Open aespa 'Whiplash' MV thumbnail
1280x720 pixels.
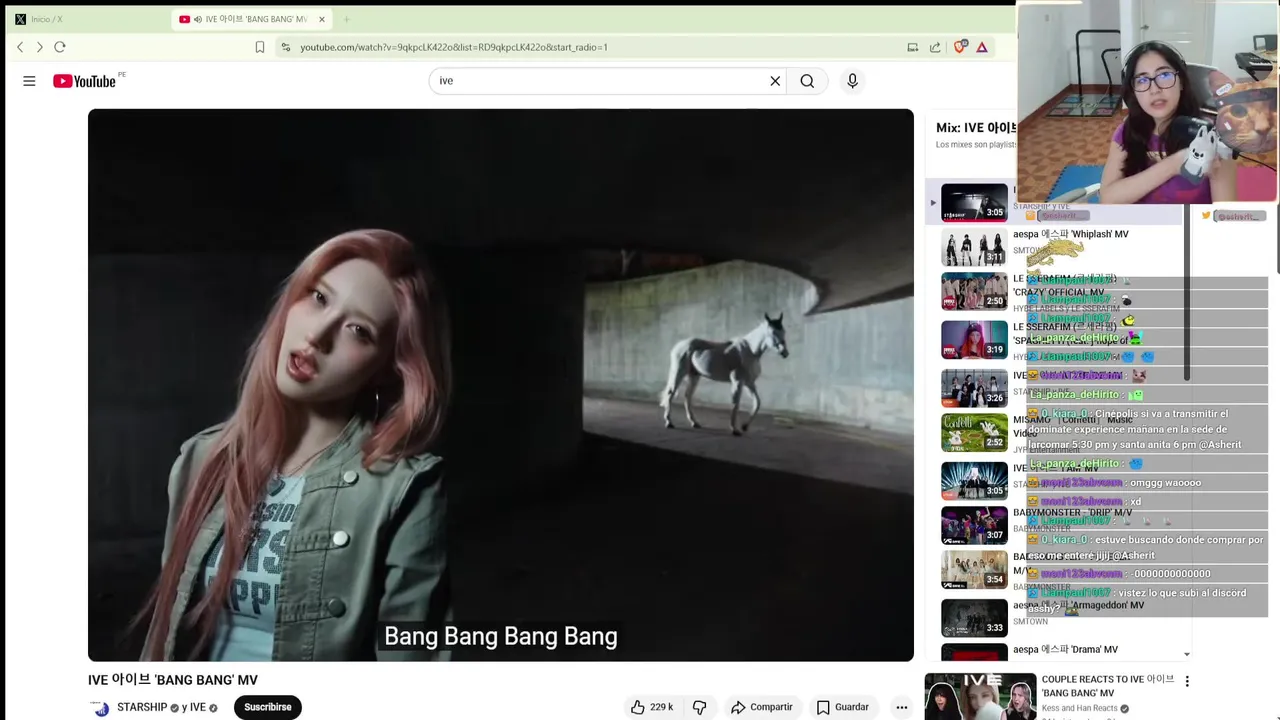click(974, 247)
